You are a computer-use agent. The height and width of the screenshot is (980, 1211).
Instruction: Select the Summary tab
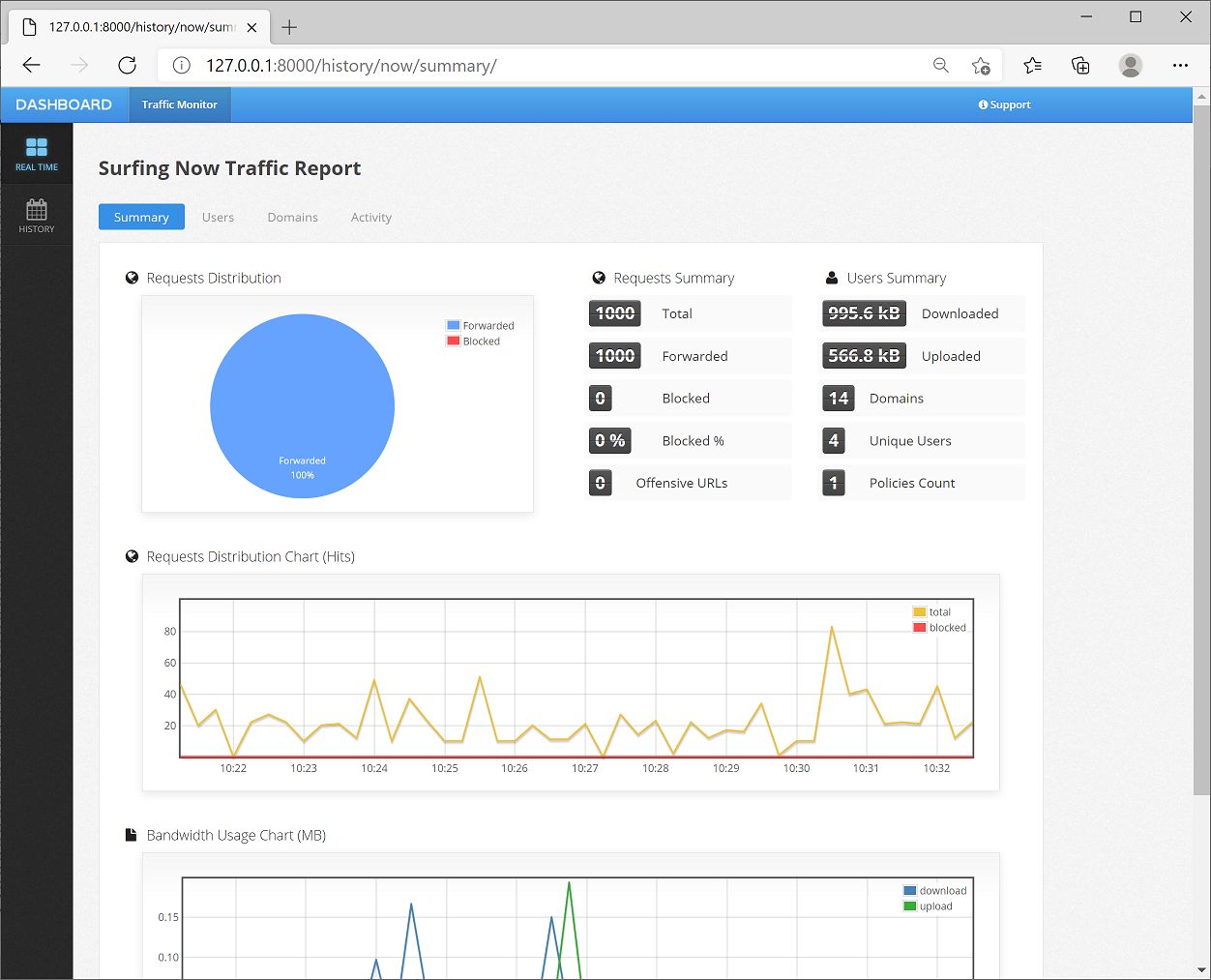coord(141,218)
